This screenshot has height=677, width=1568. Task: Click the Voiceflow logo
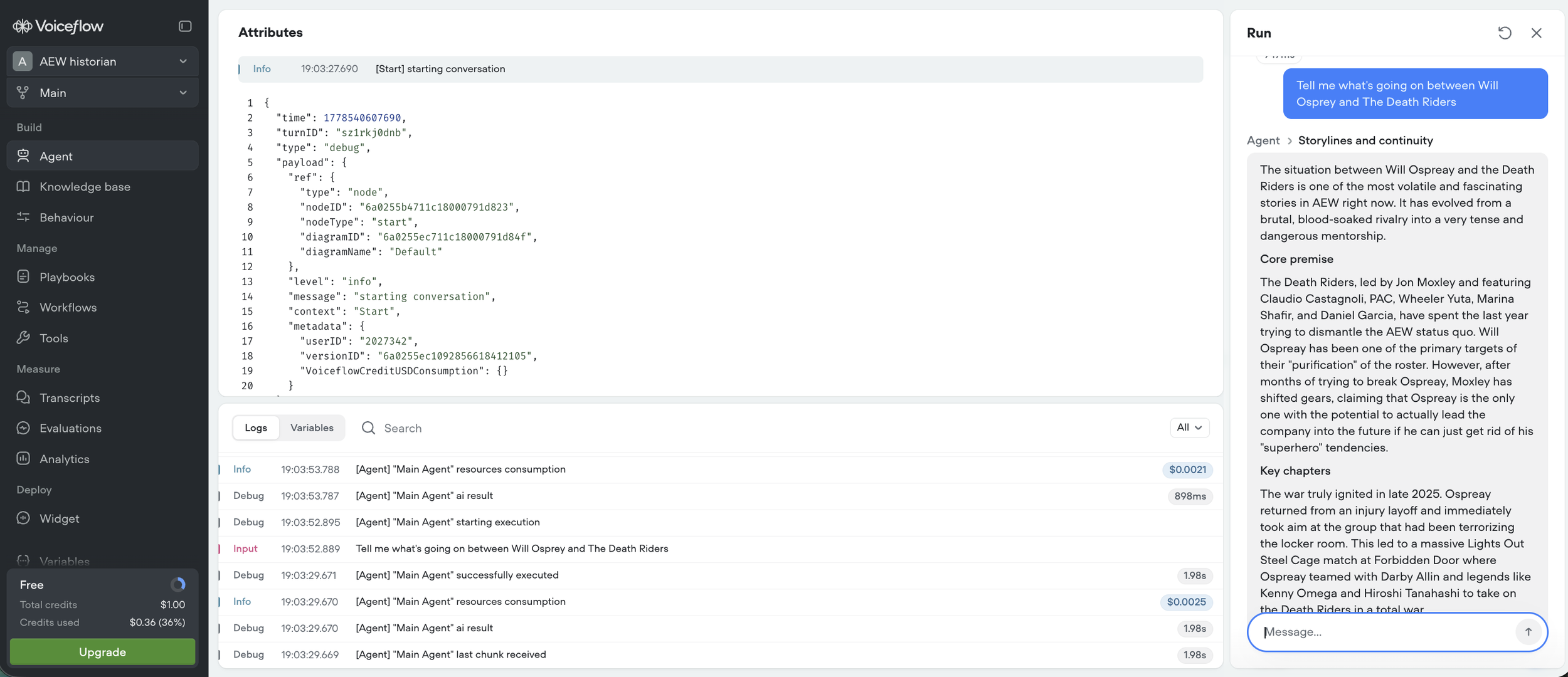click(58, 26)
